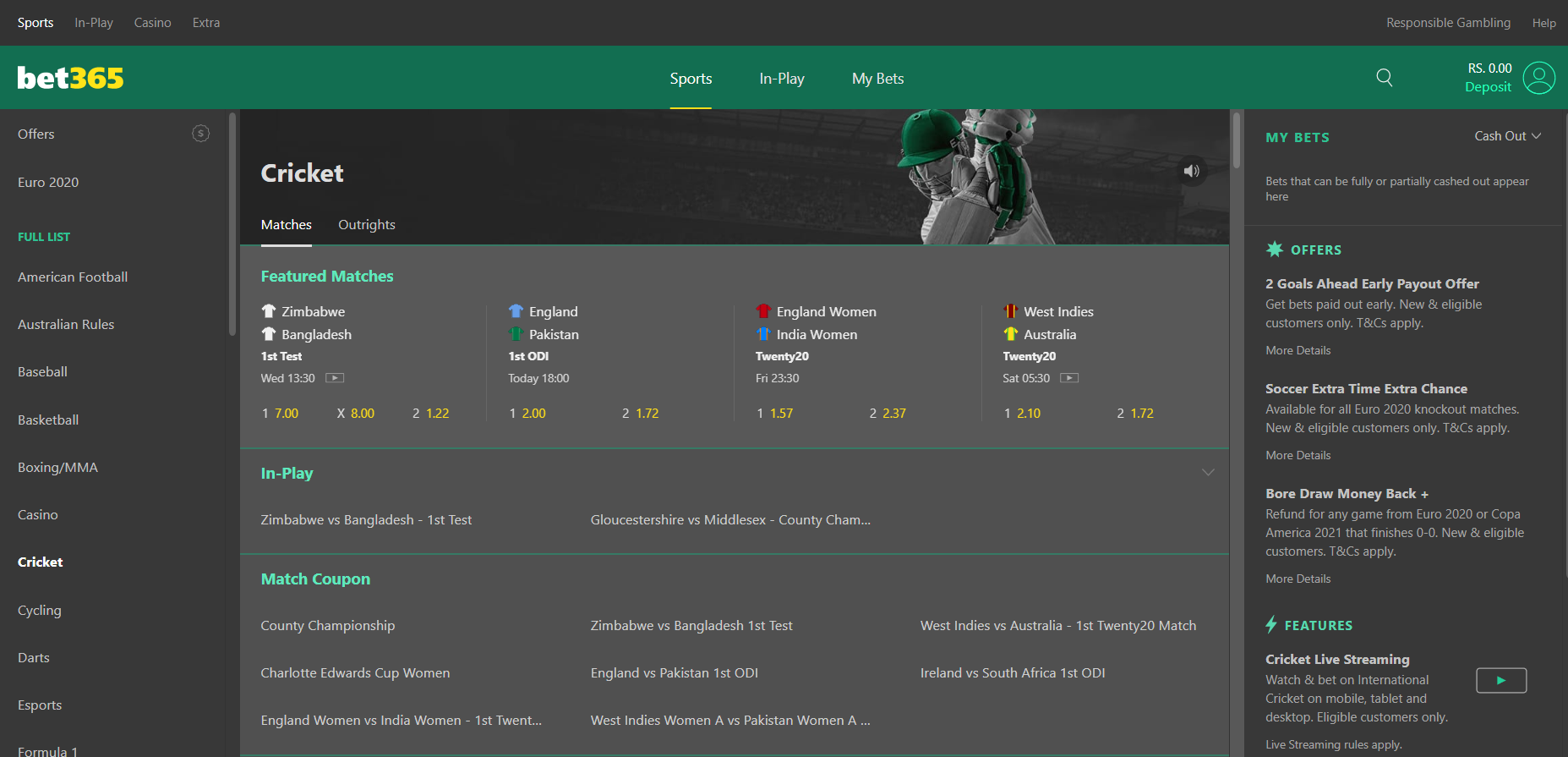The image size is (1568, 757).
Task: Select Esports in sidebar
Action: (40, 705)
